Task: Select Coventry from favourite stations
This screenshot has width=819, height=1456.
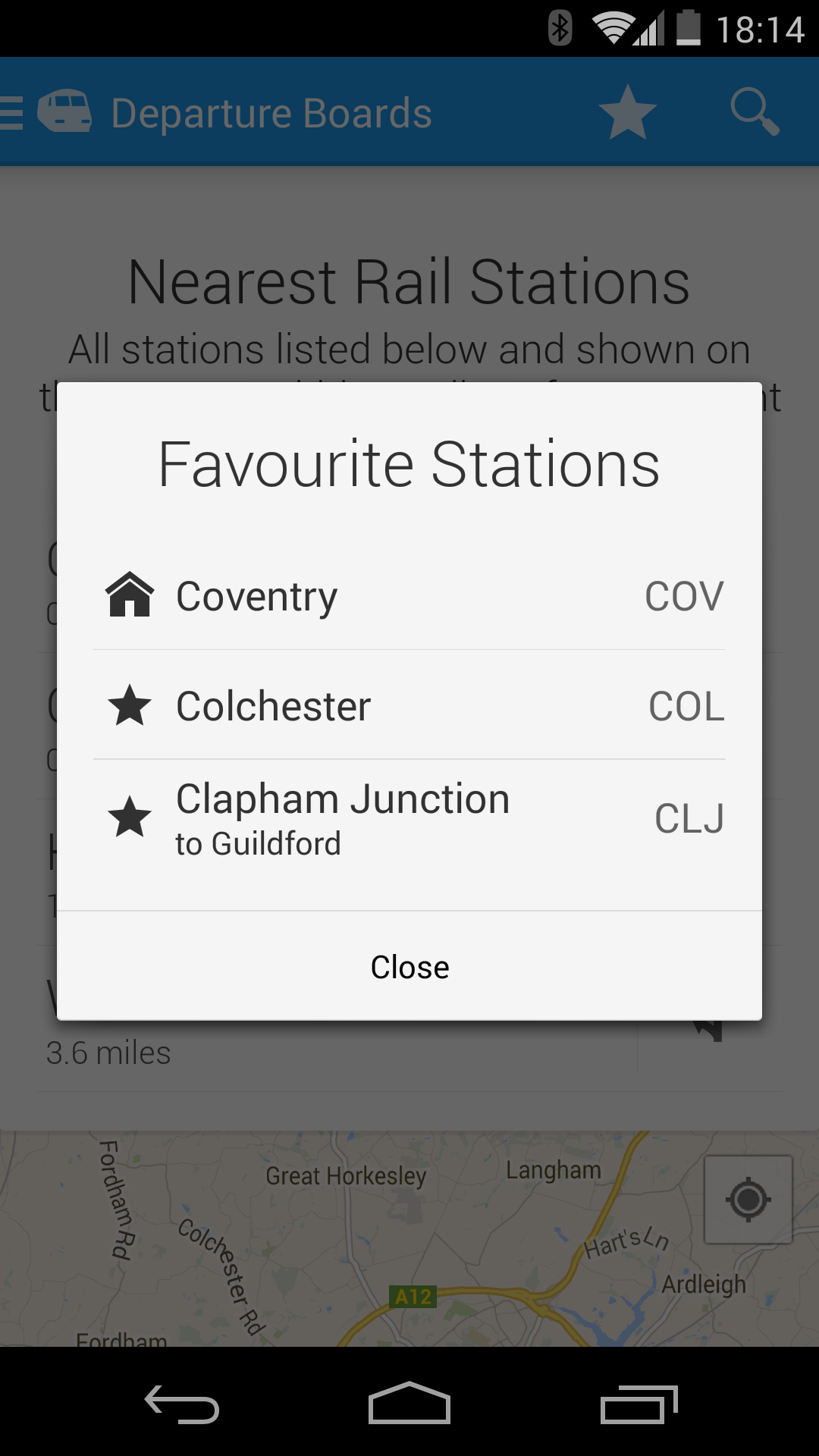Action: (409, 595)
